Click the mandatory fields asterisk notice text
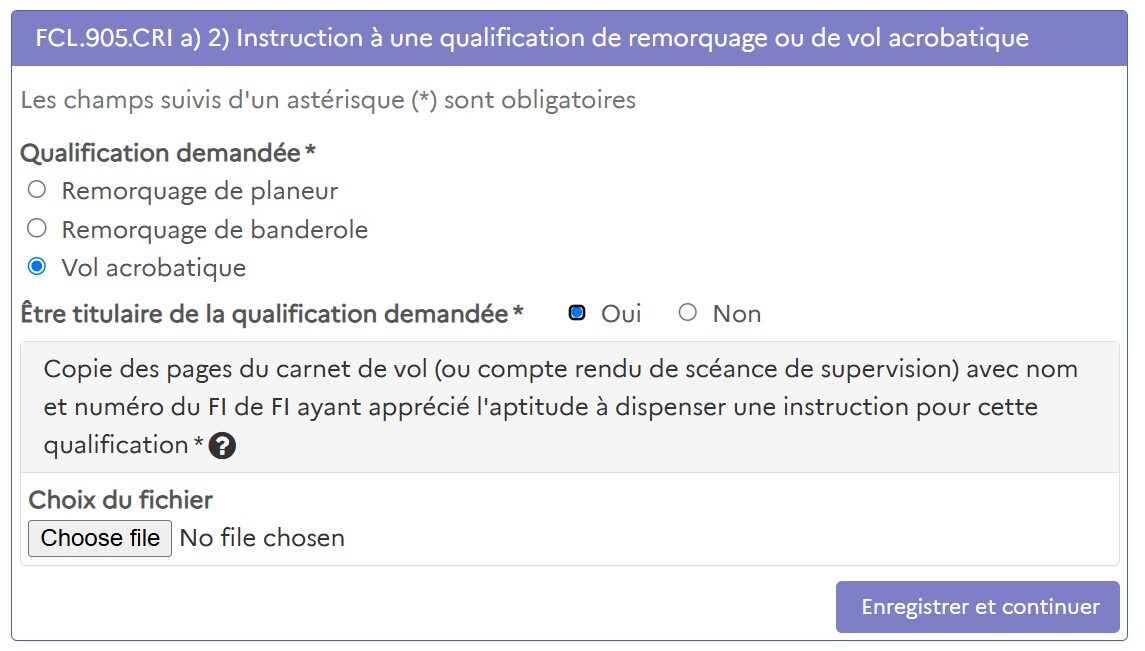The image size is (1145, 651). coord(328,100)
